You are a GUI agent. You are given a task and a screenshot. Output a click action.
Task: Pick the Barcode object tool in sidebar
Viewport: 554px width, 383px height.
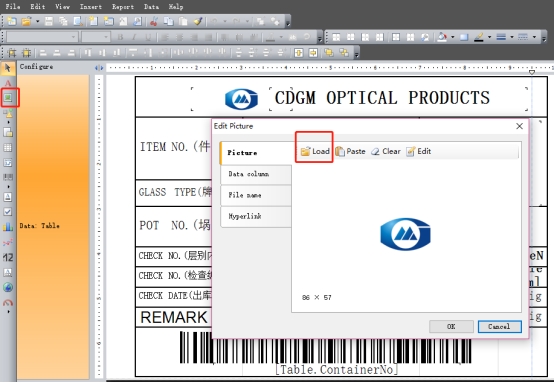coord(8,177)
